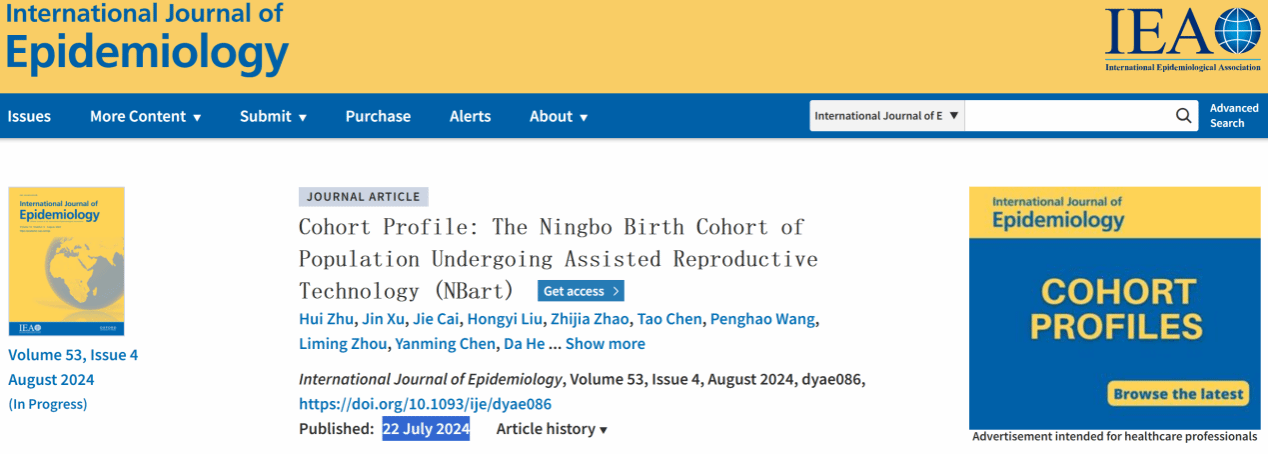Open the search scope dropdown
The width and height of the screenshot is (1268, 454).
pos(886,116)
